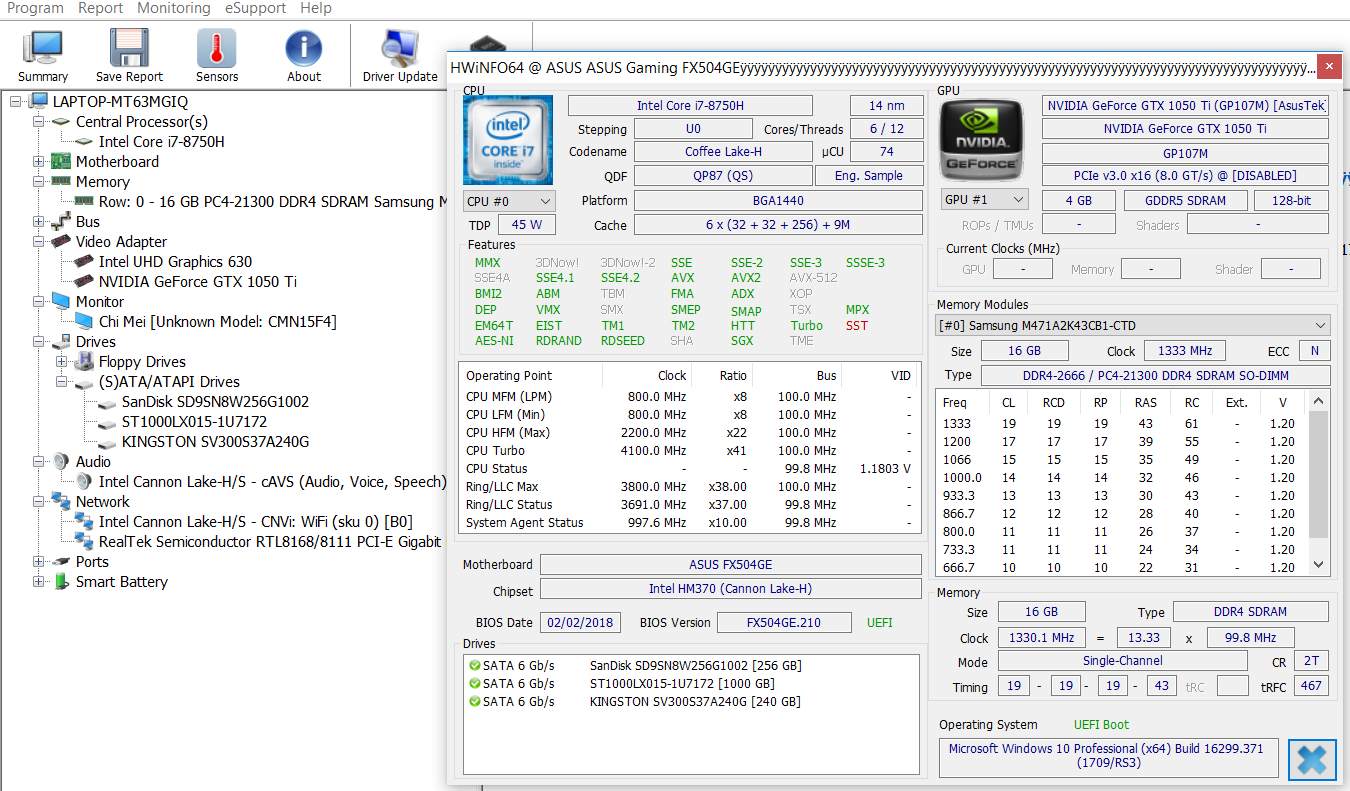The width and height of the screenshot is (1350, 791).
Task: Click the NVIDIA GeForce logo
Action: pos(983,139)
